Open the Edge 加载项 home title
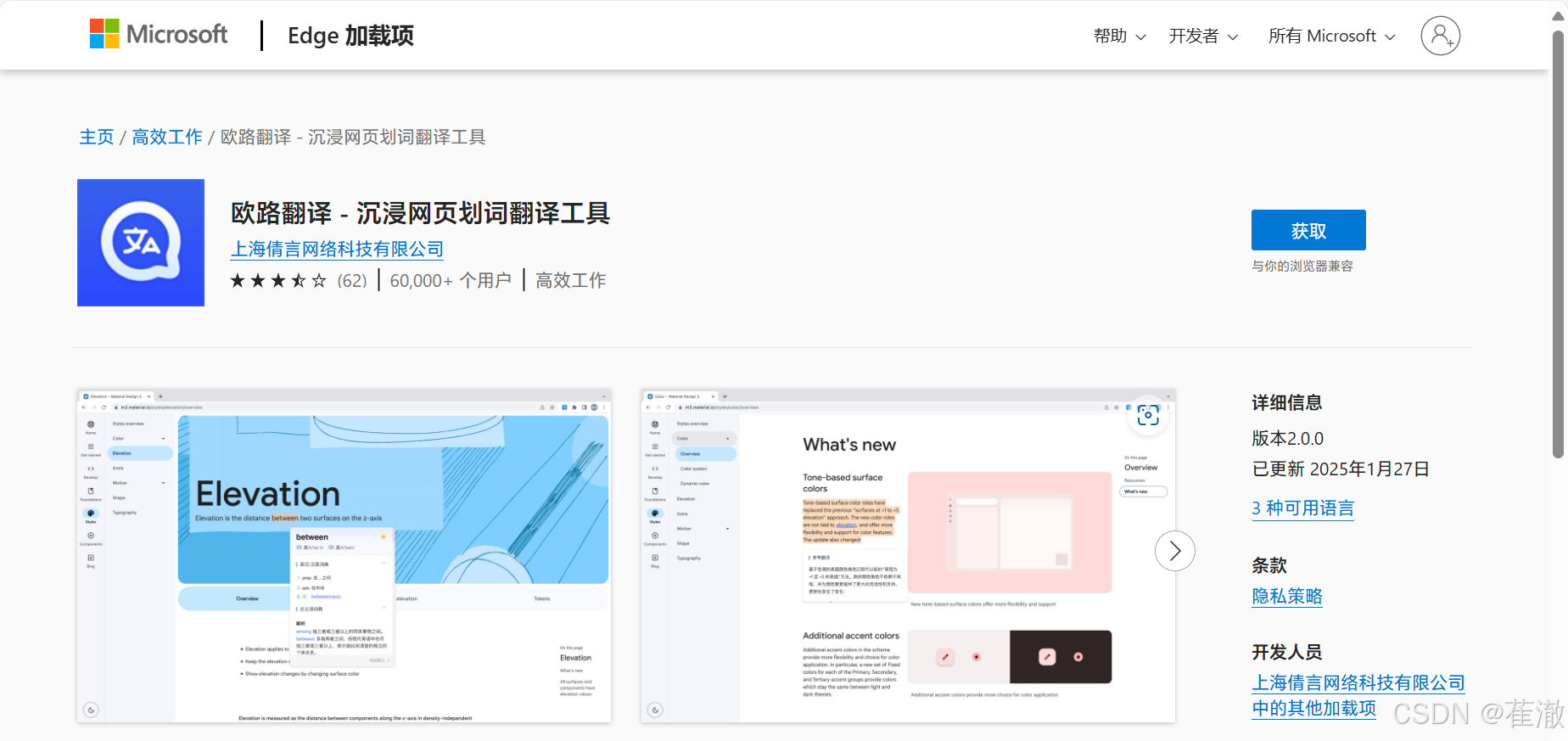Screen dimensions: 1568x741 pyautogui.click(x=350, y=36)
